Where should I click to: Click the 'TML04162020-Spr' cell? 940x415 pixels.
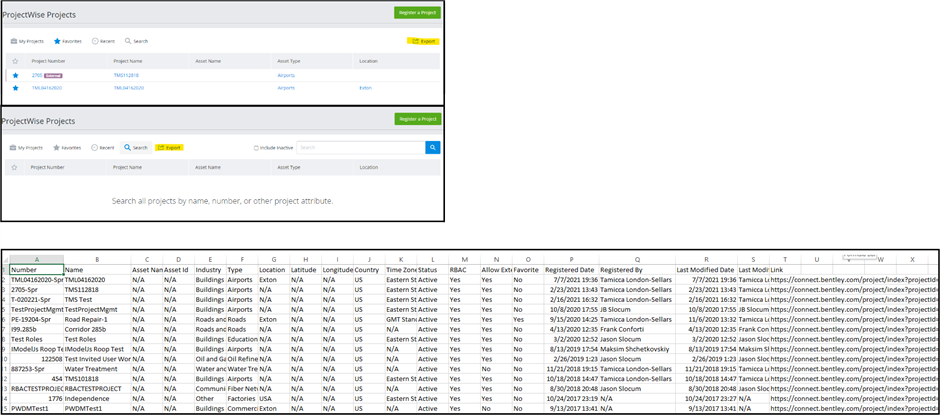37,279
